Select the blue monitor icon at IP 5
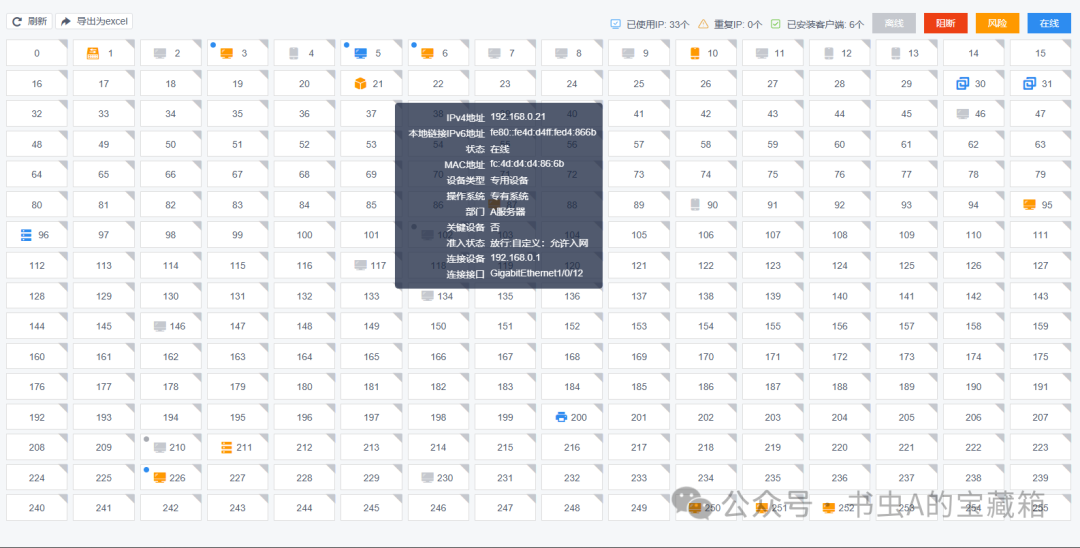 (360, 53)
